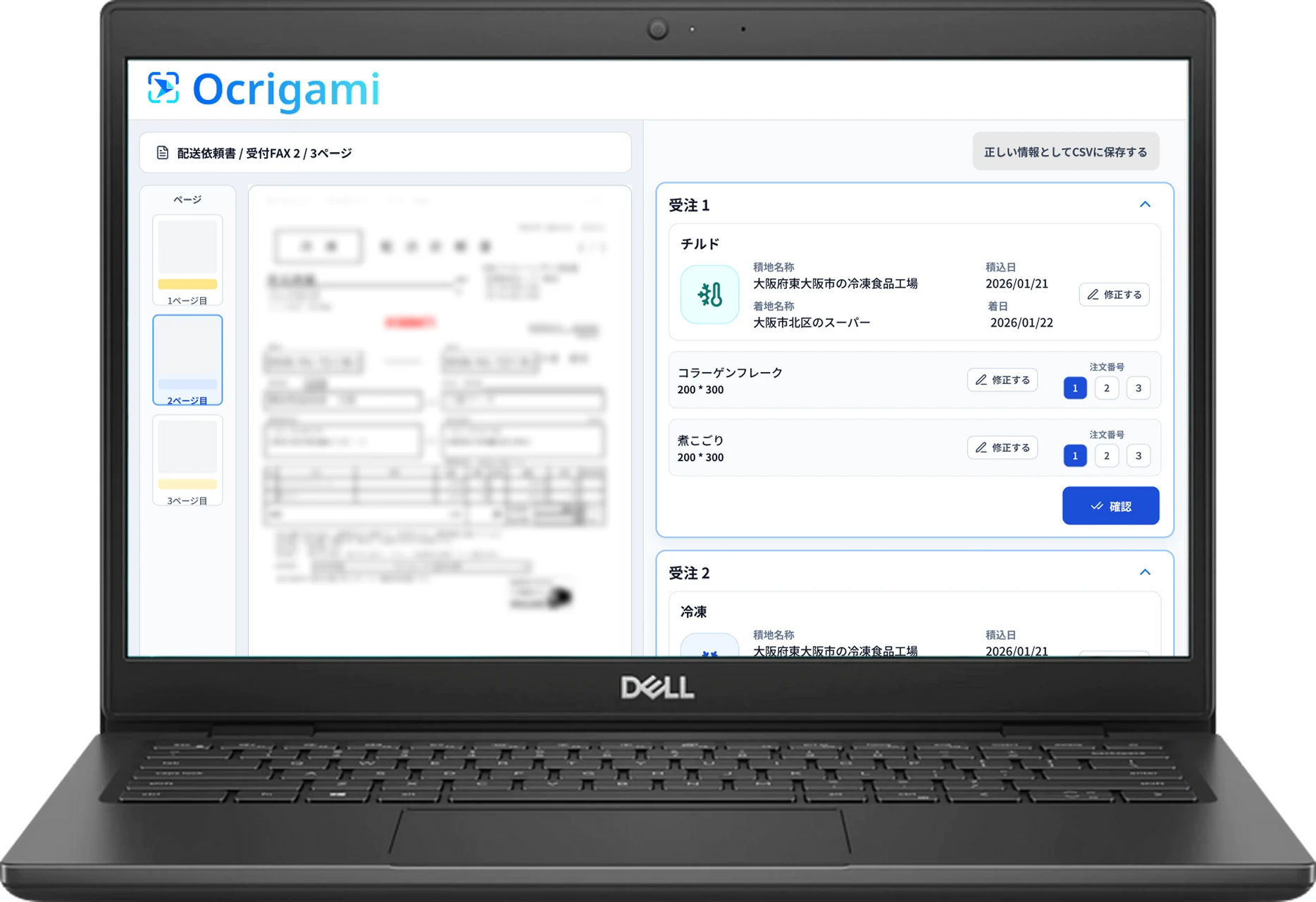Select order number 1 for 煮こごり
Image resolution: width=1316 pixels, height=902 pixels.
(x=1074, y=456)
